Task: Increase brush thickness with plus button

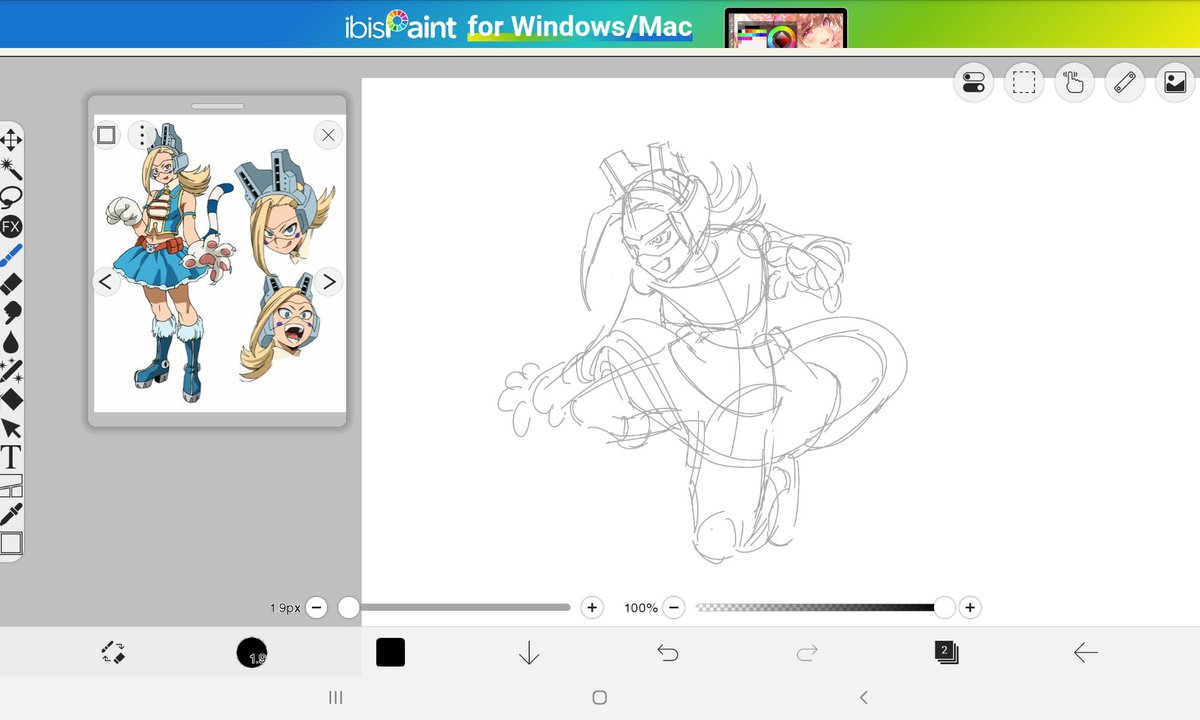Action: 592,607
